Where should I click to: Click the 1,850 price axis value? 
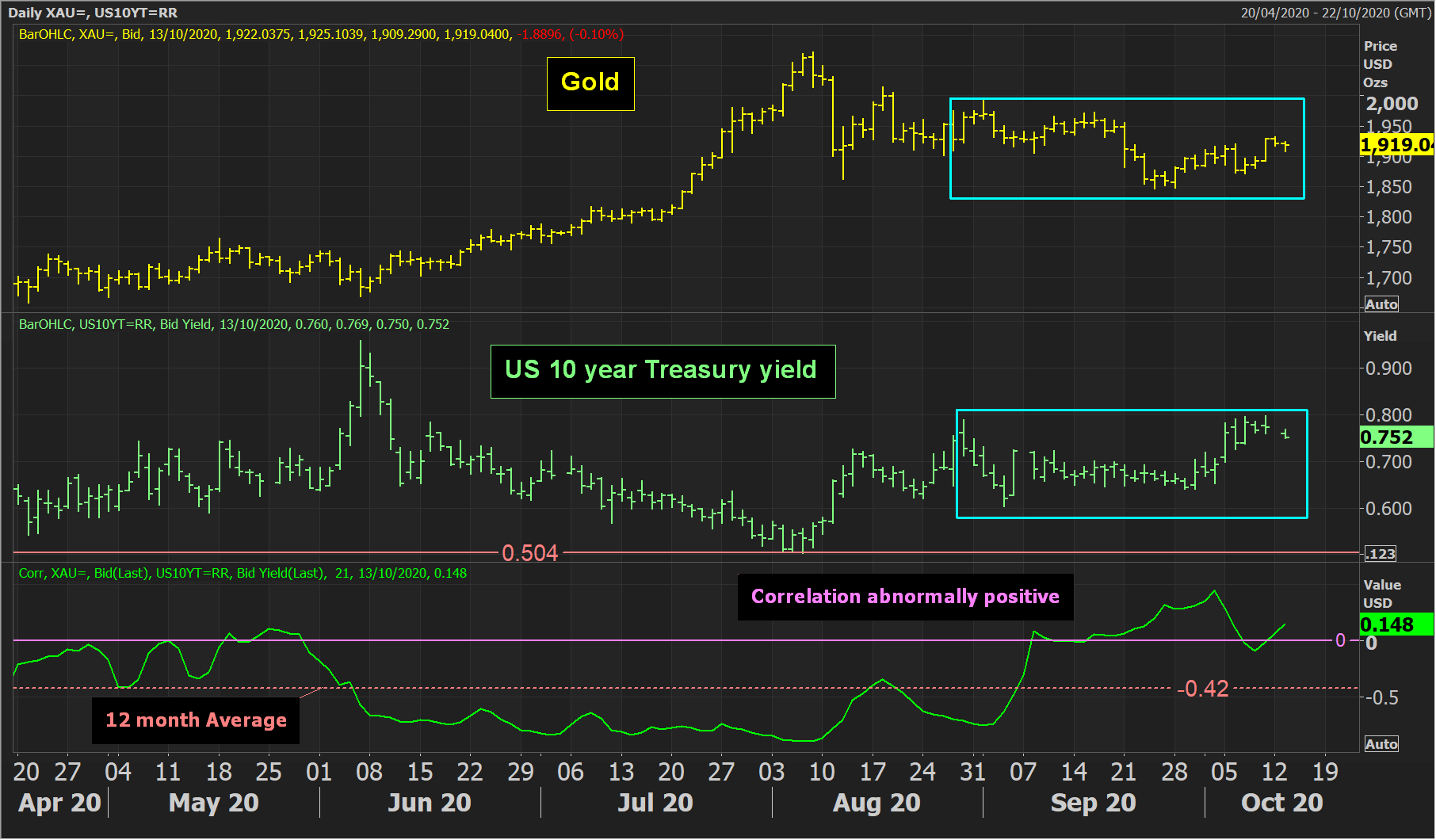coord(1388,187)
